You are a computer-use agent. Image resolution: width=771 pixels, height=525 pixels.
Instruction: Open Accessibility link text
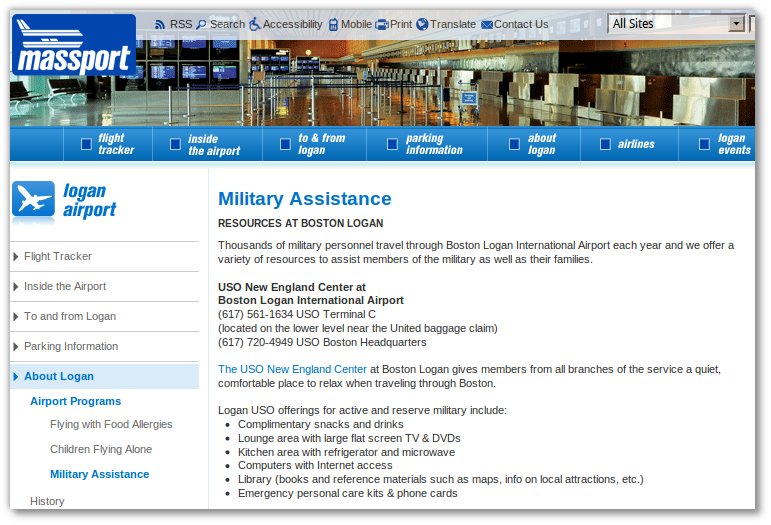(293, 24)
